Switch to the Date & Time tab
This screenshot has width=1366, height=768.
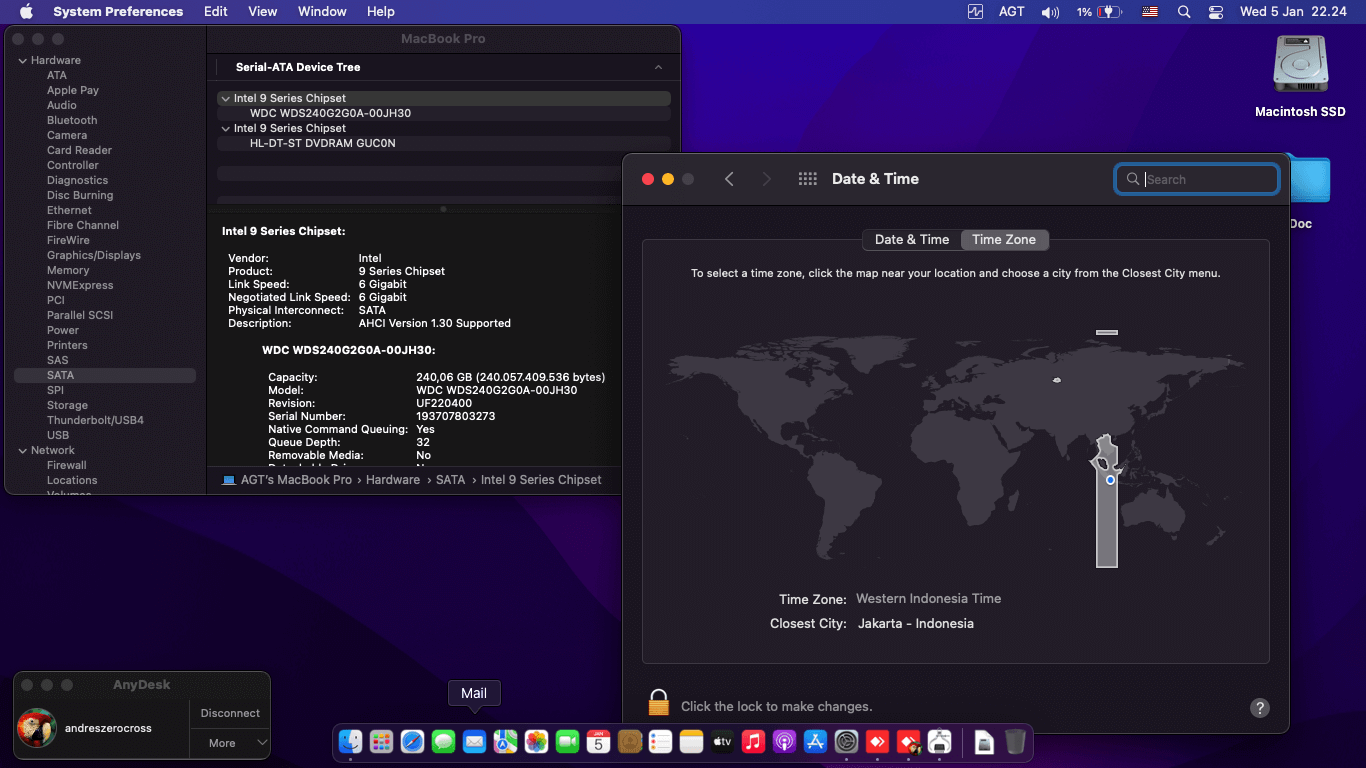[x=912, y=239]
